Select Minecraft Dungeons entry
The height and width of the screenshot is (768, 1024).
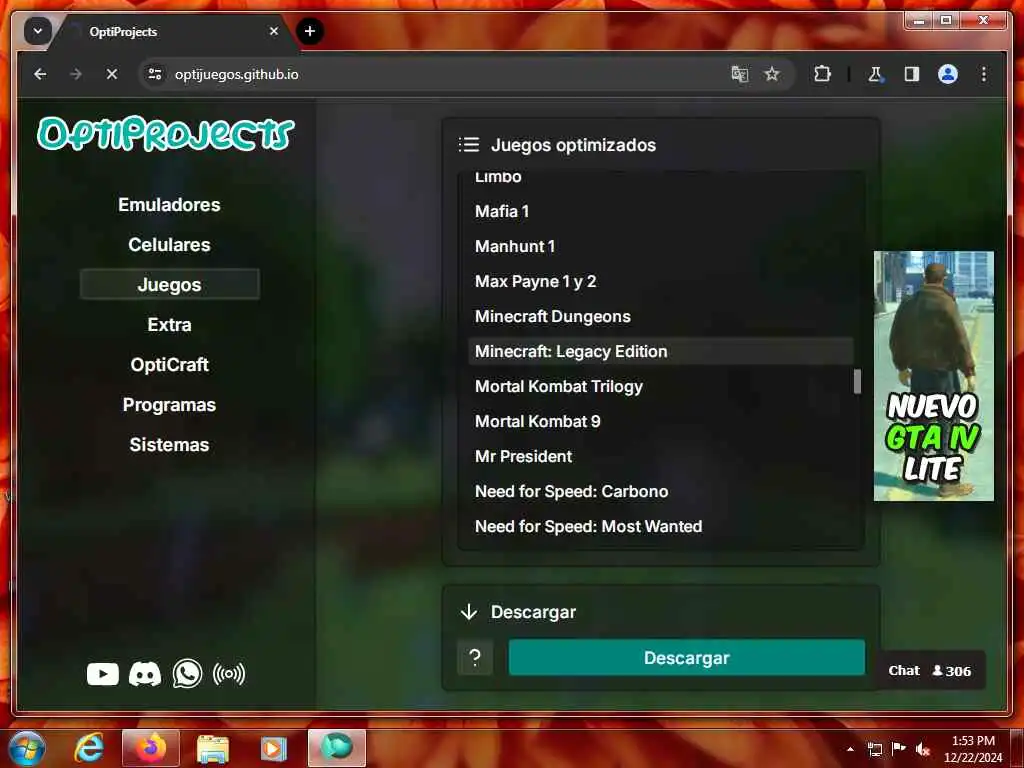pyautogui.click(x=660, y=316)
